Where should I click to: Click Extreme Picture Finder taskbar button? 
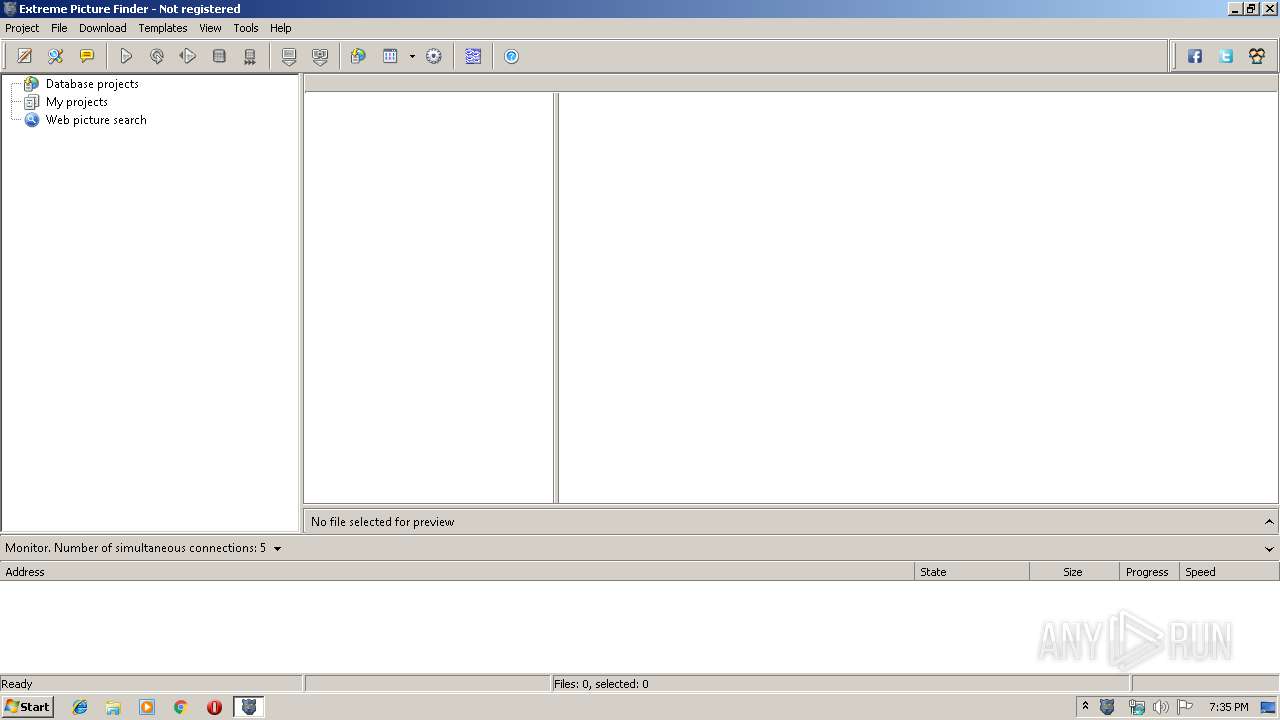(249, 707)
